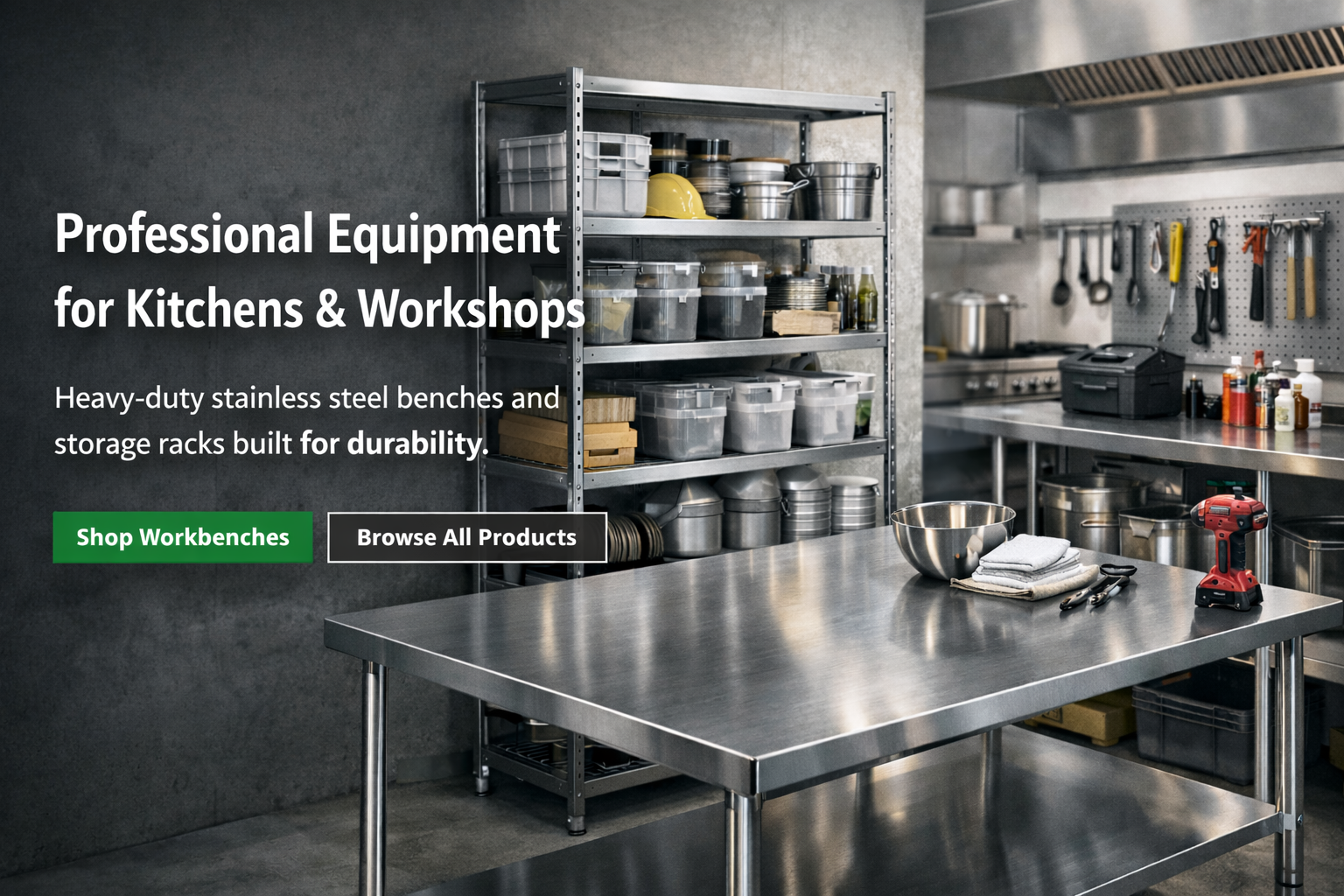Click the Professional Equipment headline text
The image size is (1344, 896).
tap(307, 234)
